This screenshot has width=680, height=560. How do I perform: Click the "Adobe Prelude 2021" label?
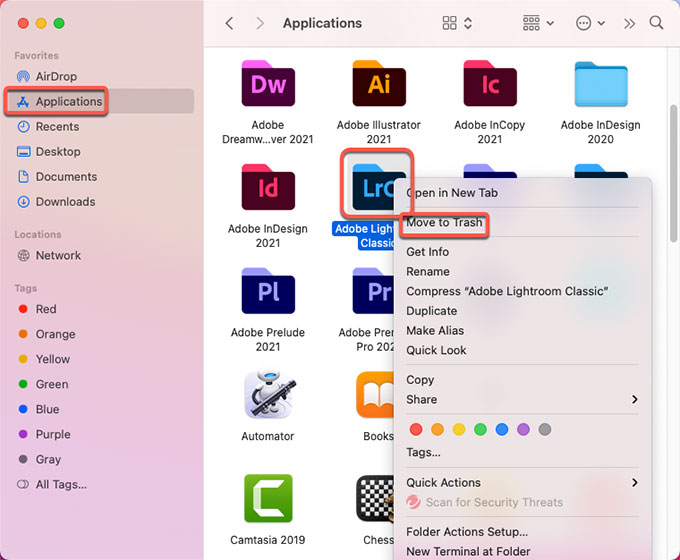point(268,339)
